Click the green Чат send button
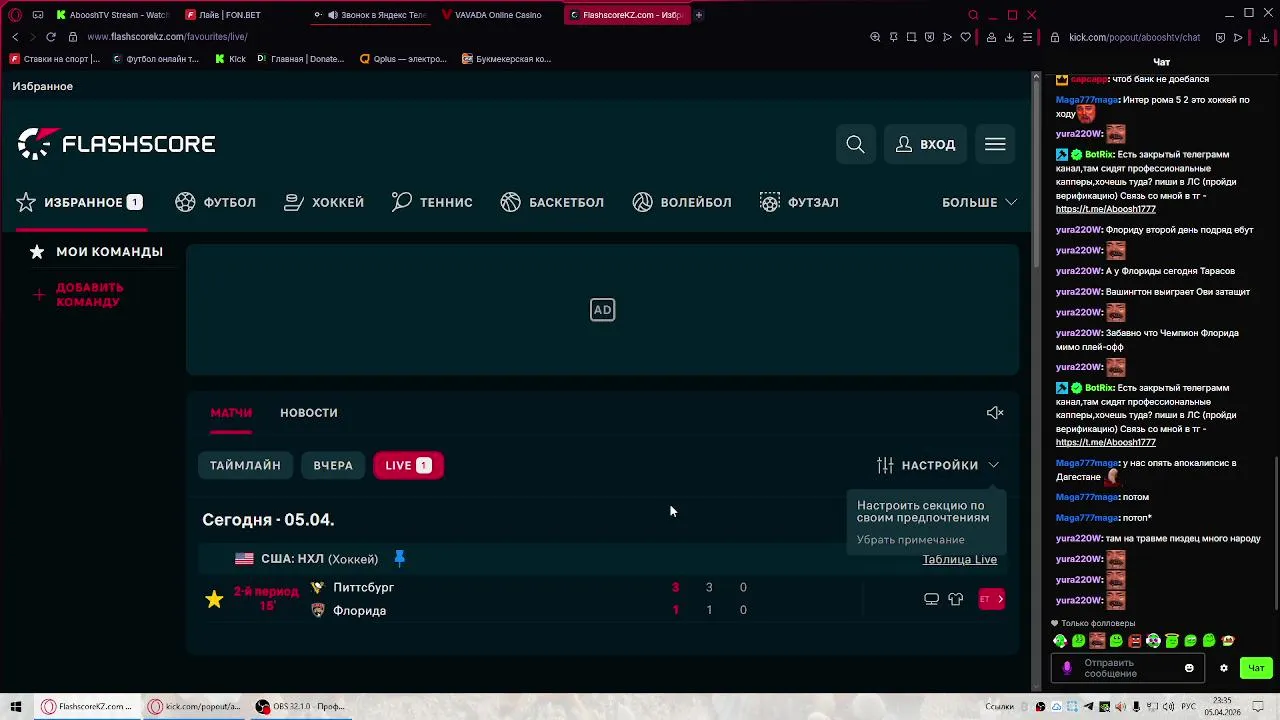Viewport: 1280px width, 720px height. [x=1256, y=668]
